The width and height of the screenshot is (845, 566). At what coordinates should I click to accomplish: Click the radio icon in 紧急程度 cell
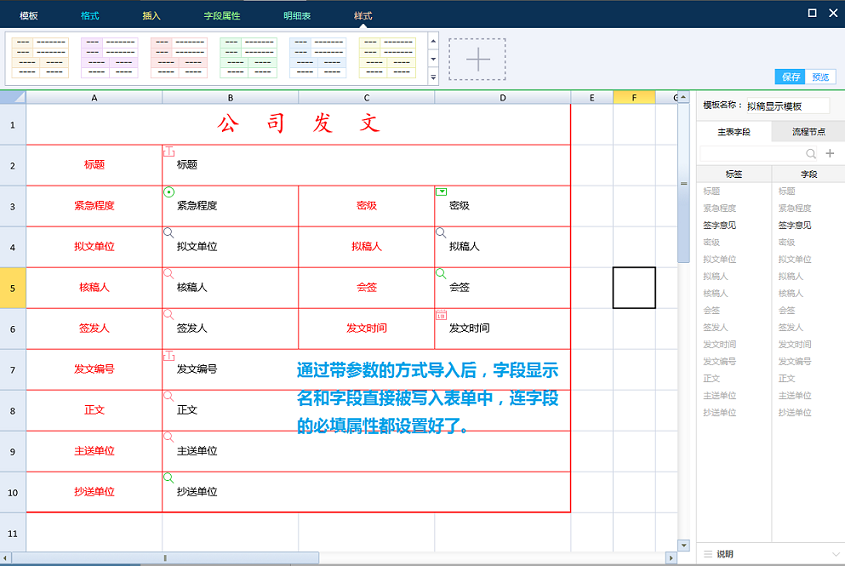[x=168, y=191]
